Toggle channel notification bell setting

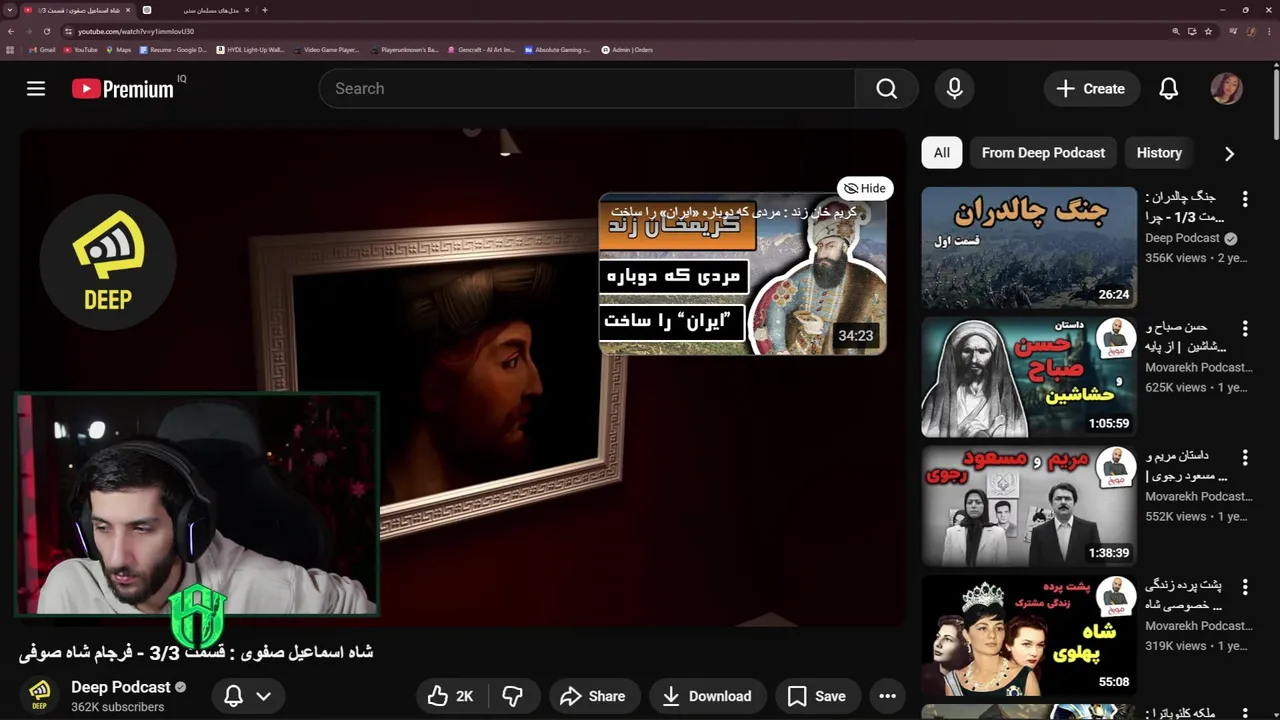tap(233, 696)
